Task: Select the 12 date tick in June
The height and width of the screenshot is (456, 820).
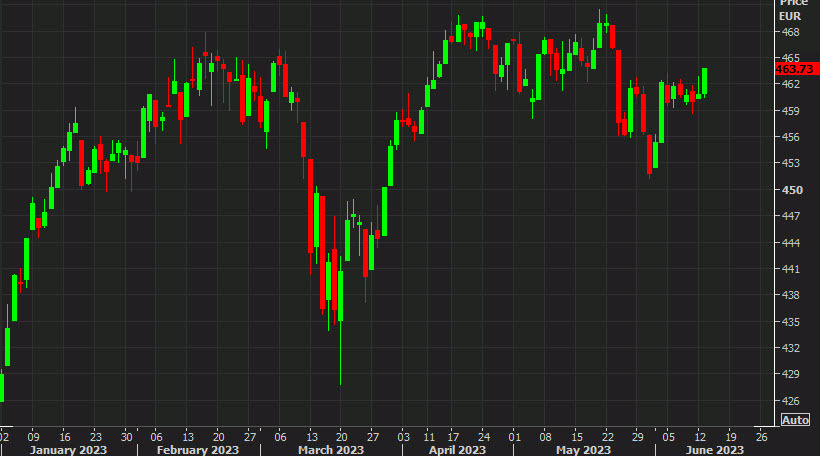Action: coord(700,437)
